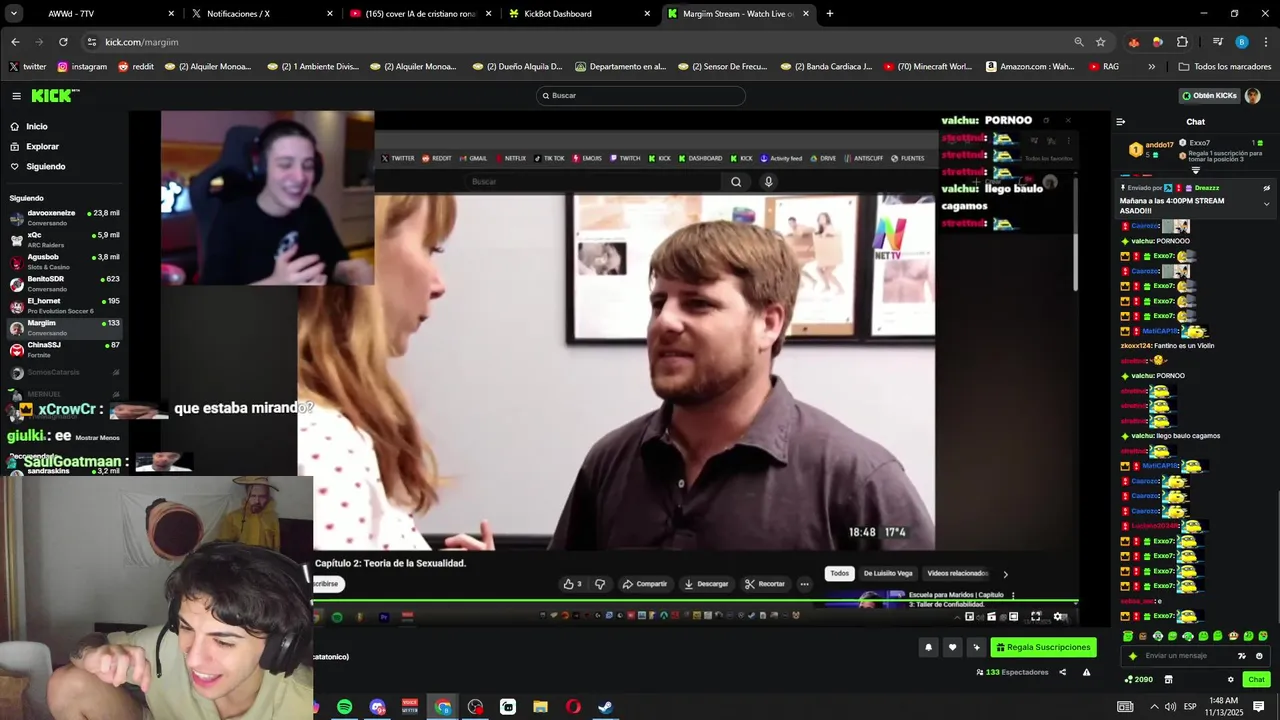Click Regala Suscripciones button
The image size is (1280, 720).
(1043, 647)
